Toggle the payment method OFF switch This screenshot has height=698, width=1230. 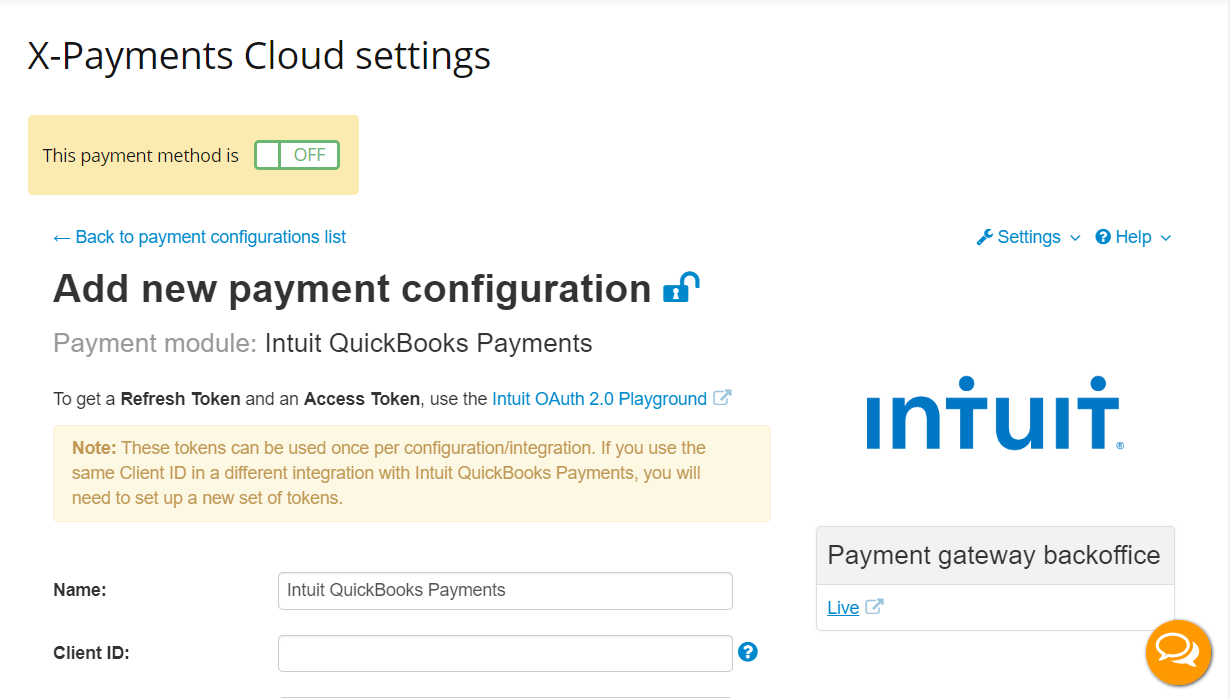point(297,155)
